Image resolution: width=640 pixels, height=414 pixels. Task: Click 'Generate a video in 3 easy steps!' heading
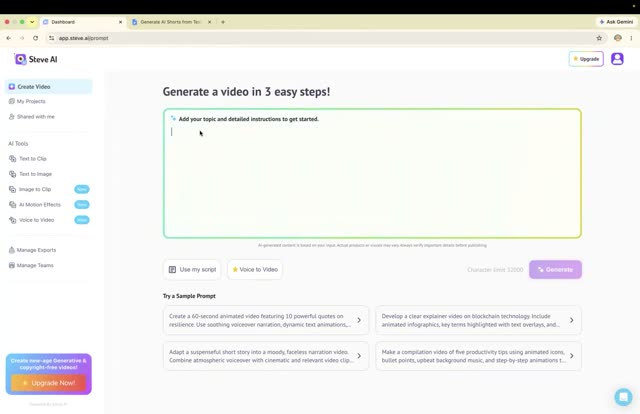coord(247,92)
